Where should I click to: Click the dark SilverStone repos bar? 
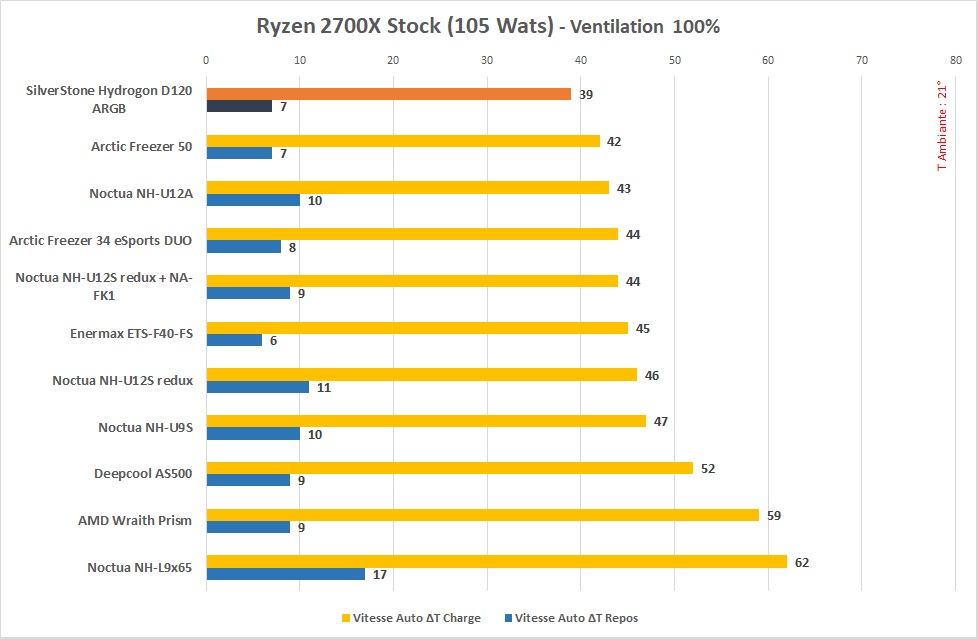tap(239, 106)
